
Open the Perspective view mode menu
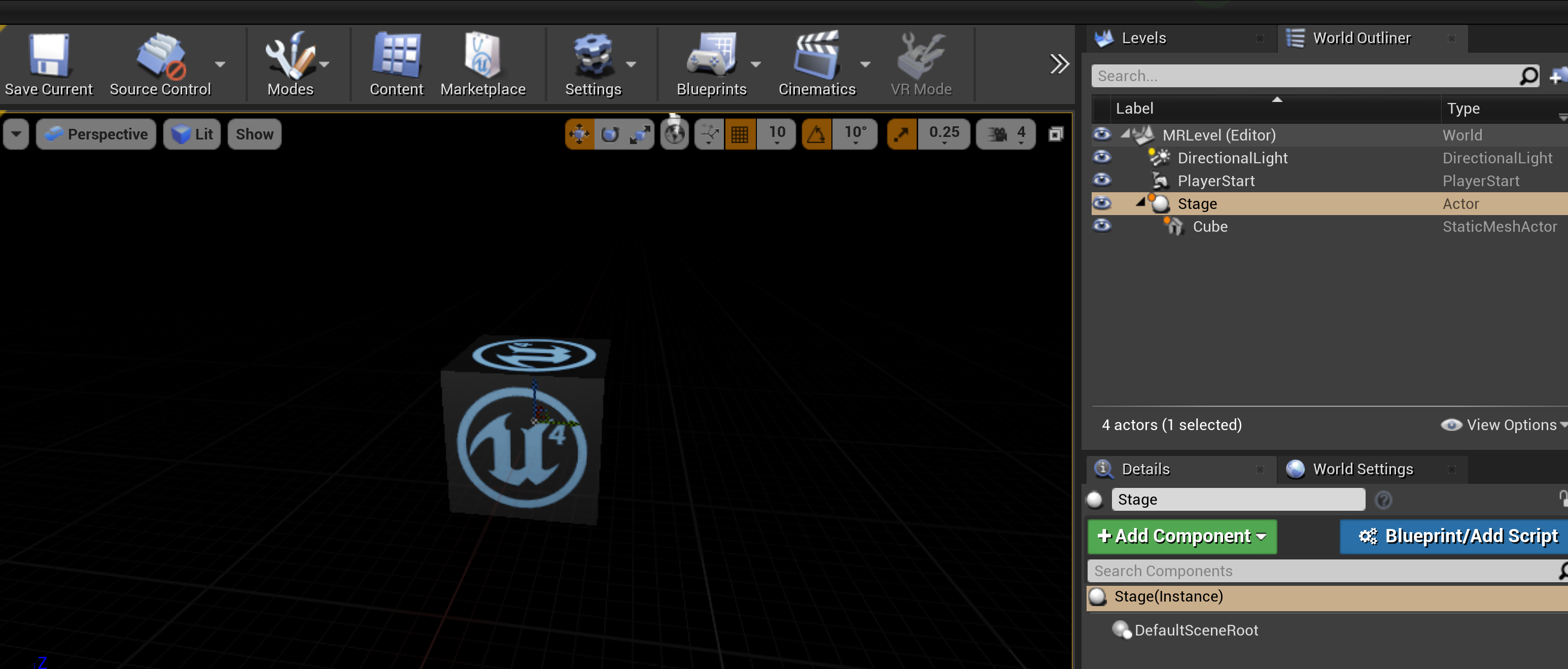[x=96, y=134]
